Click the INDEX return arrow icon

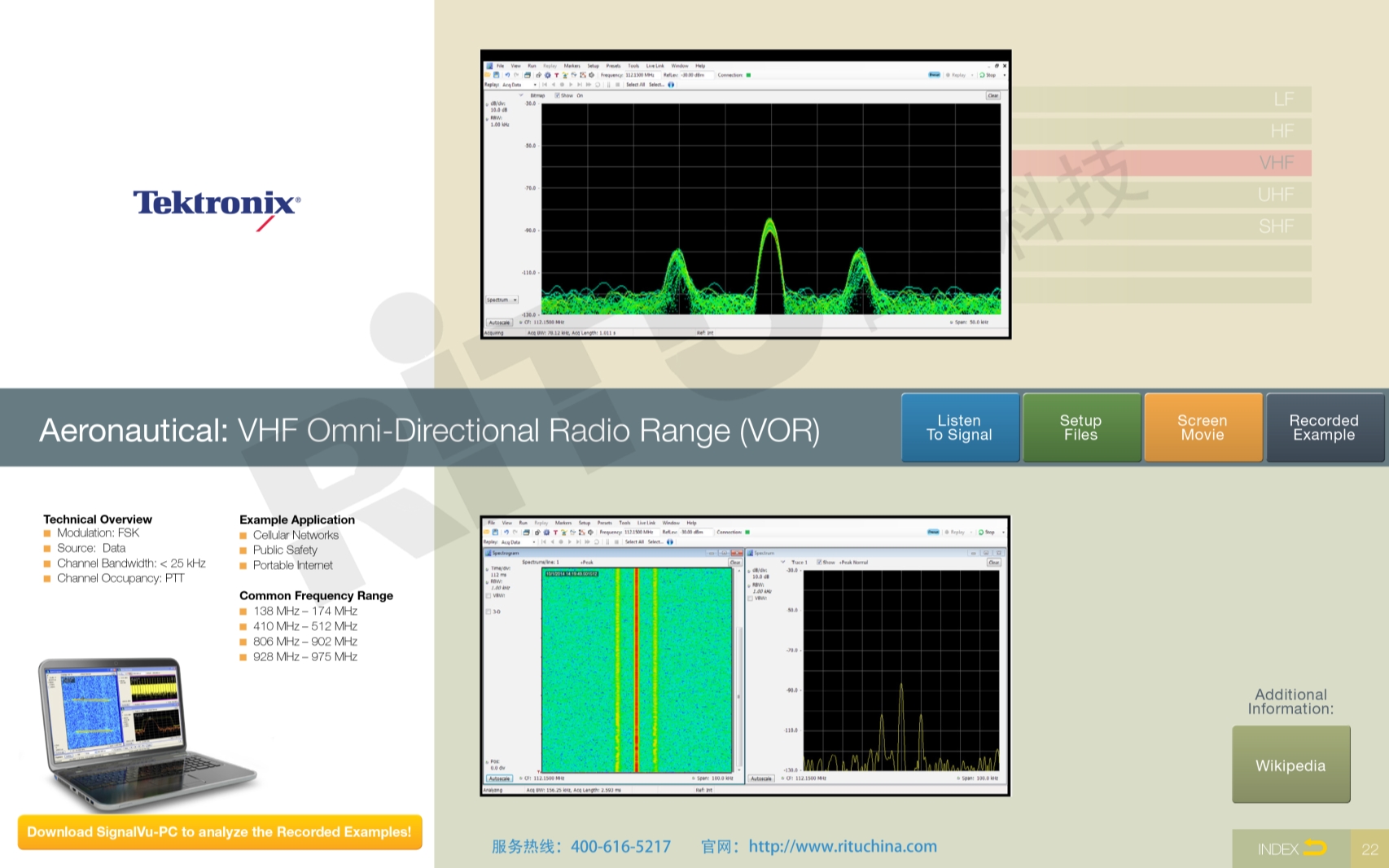coord(1315,848)
